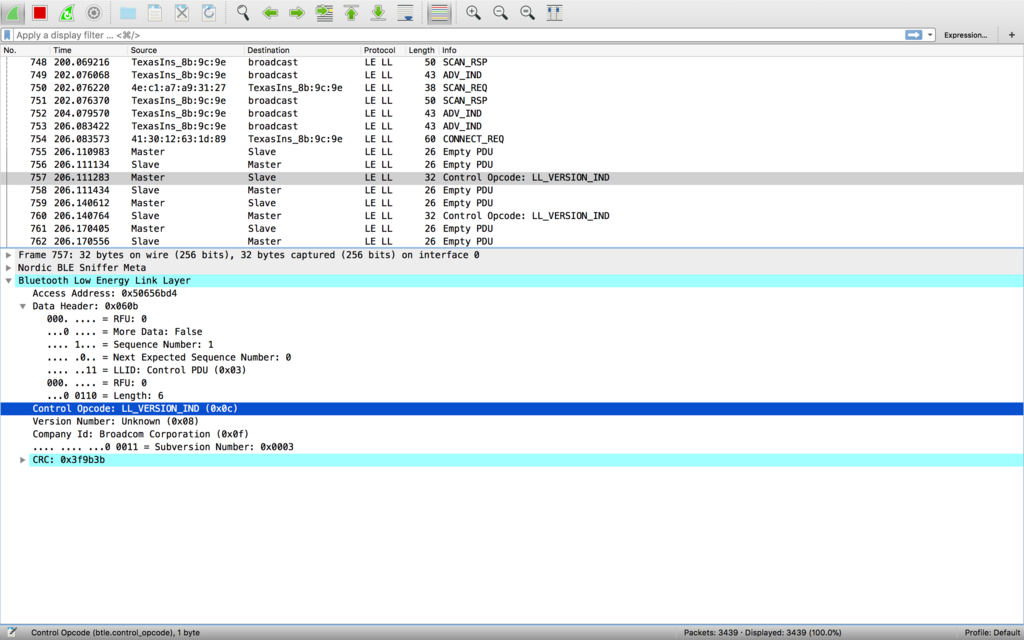
Task: Expand the CRC 0x3f9b3b node
Action: tap(23, 460)
